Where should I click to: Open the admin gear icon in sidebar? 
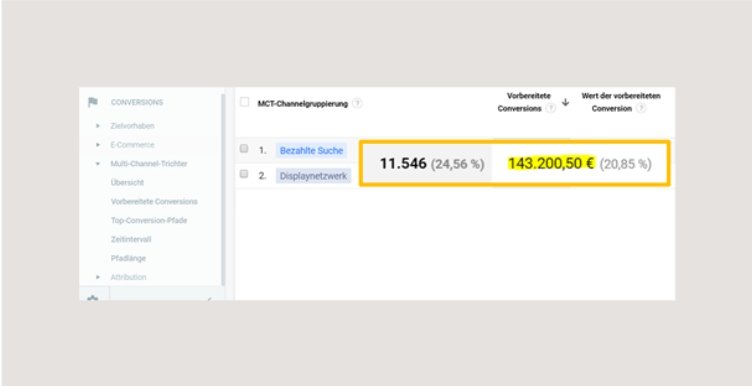[93, 298]
